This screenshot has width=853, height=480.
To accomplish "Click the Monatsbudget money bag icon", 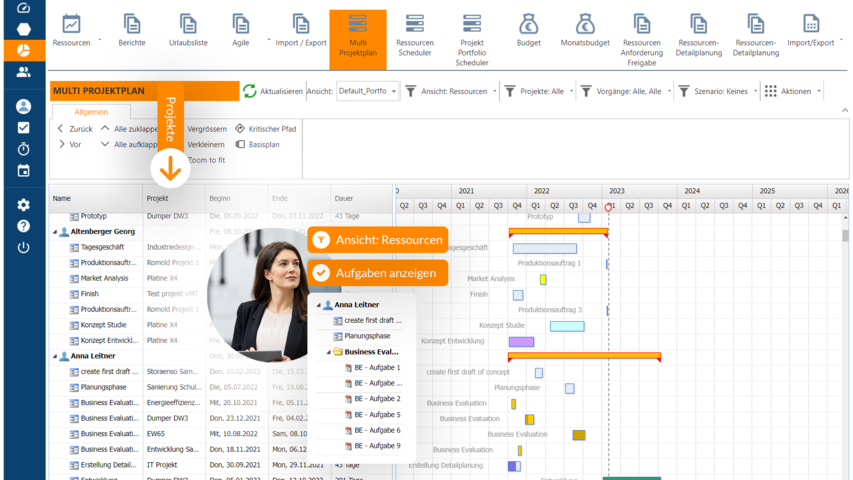I will 584,23.
